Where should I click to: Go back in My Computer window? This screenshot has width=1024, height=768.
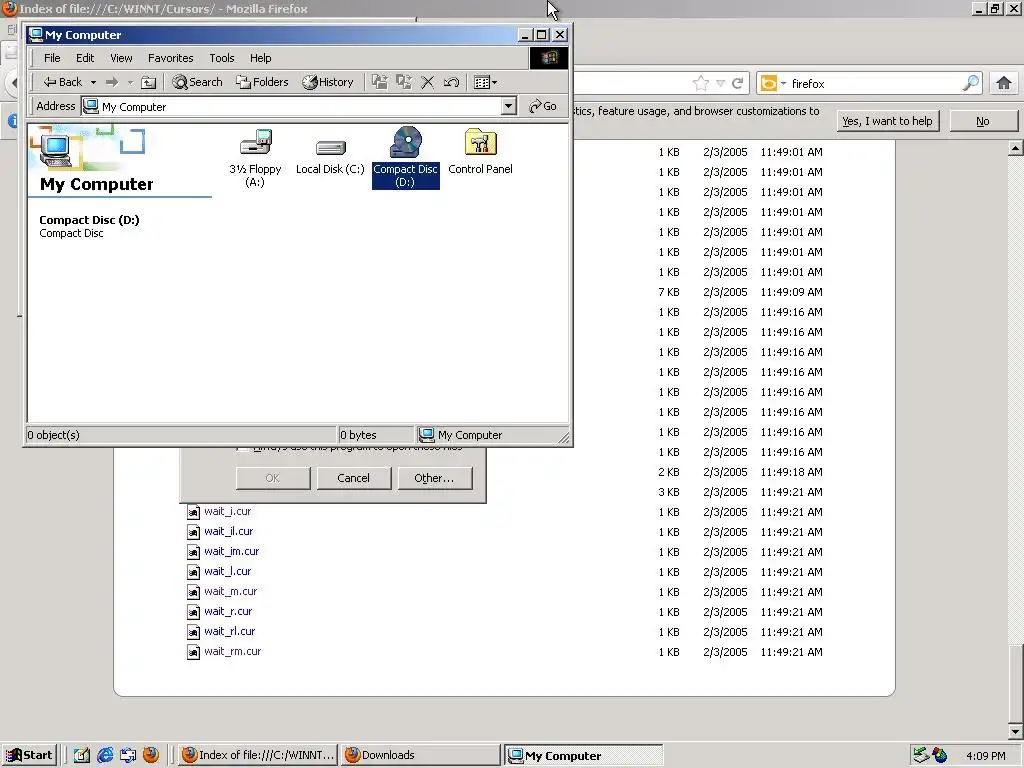tap(62, 82)
